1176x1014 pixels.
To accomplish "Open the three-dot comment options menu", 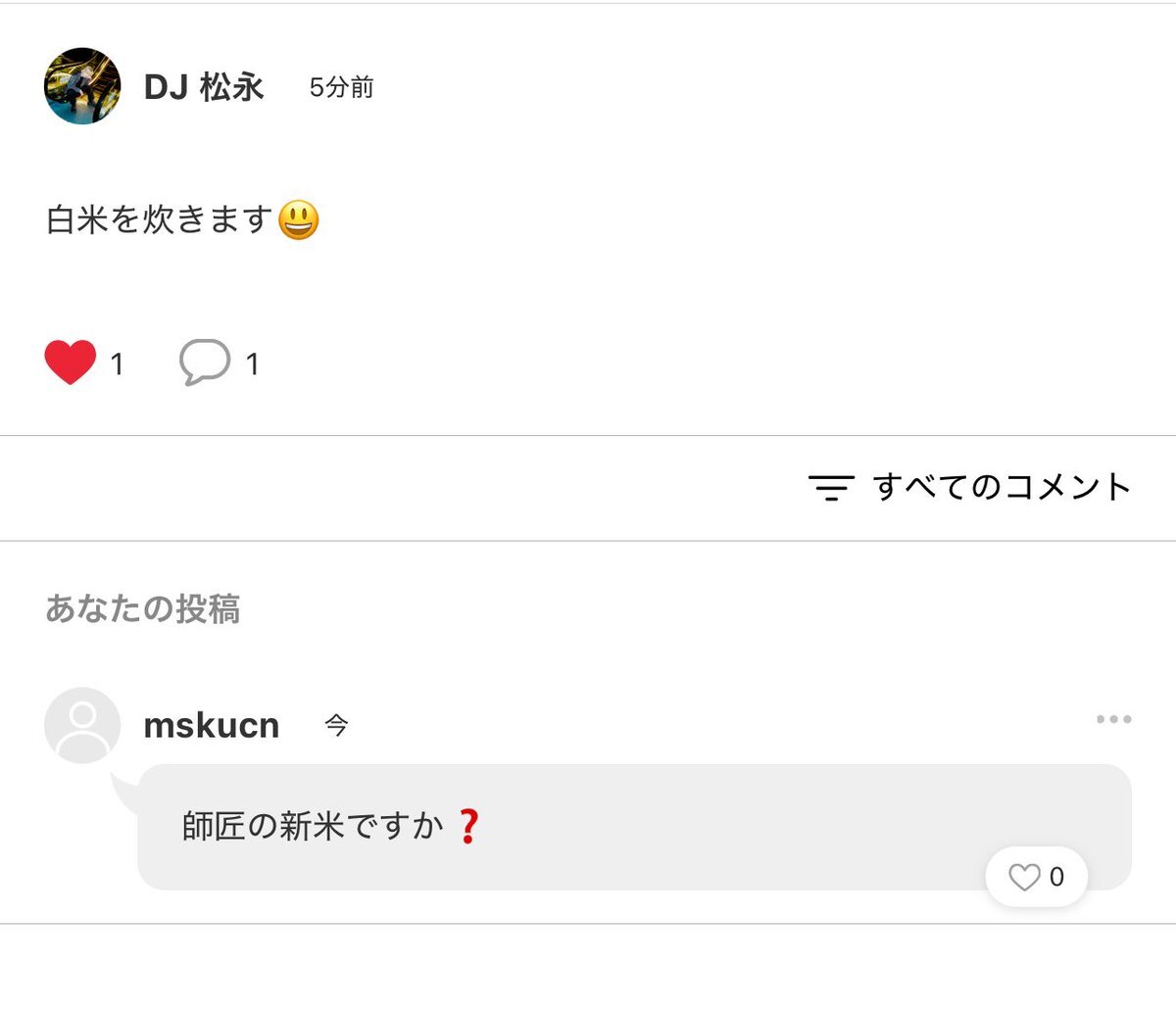I will [1113, 719].
